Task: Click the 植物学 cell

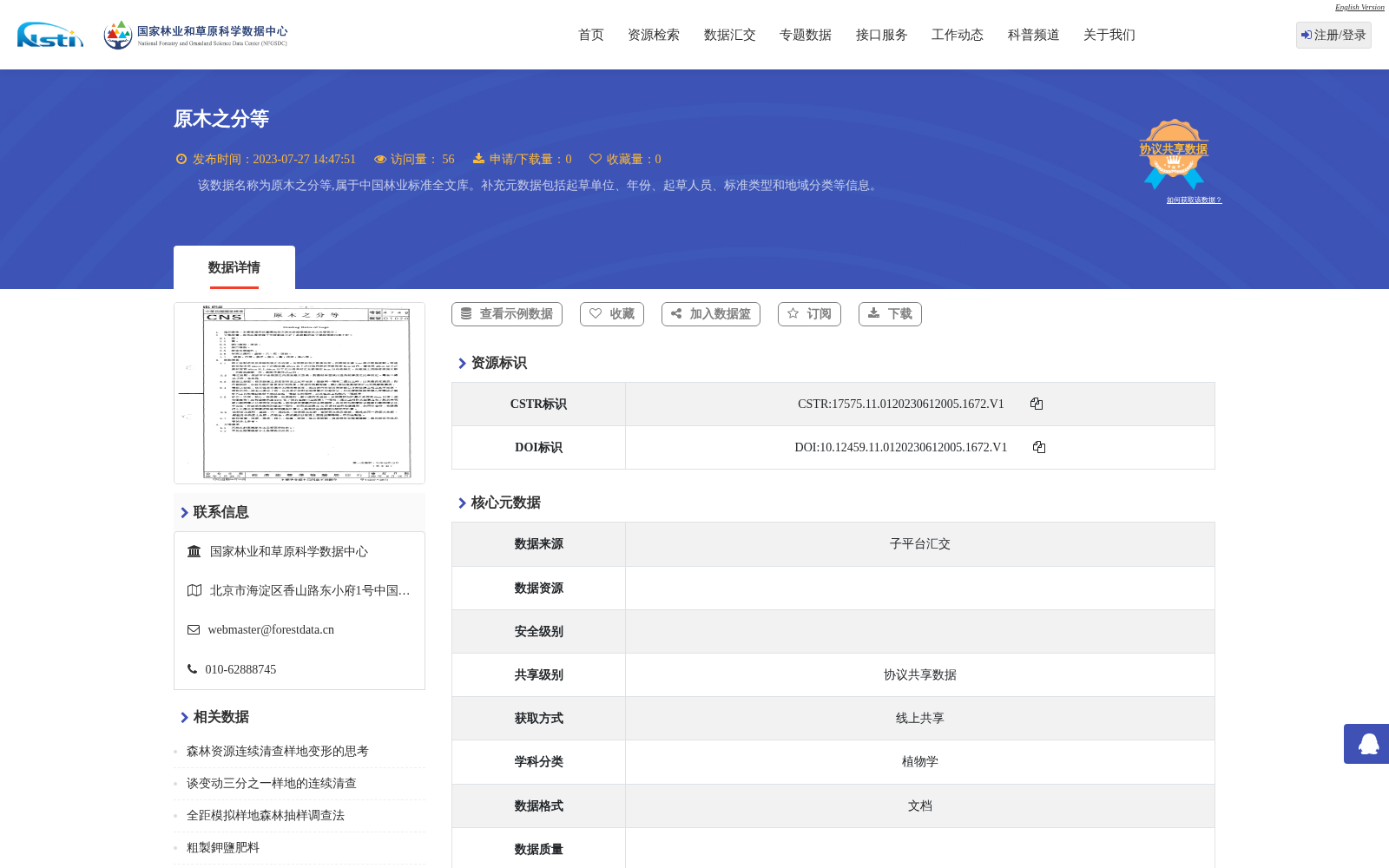Action: point(920,761)
